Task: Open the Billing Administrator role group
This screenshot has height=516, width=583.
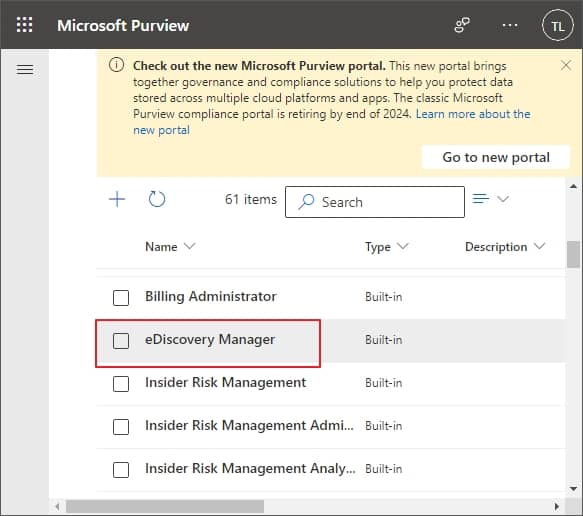Action: (x=211, y=297)
